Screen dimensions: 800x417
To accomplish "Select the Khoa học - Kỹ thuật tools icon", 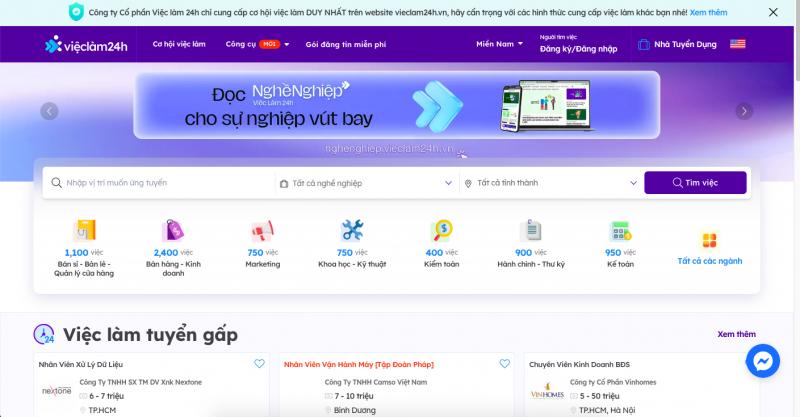I will [x=352, y=230].
